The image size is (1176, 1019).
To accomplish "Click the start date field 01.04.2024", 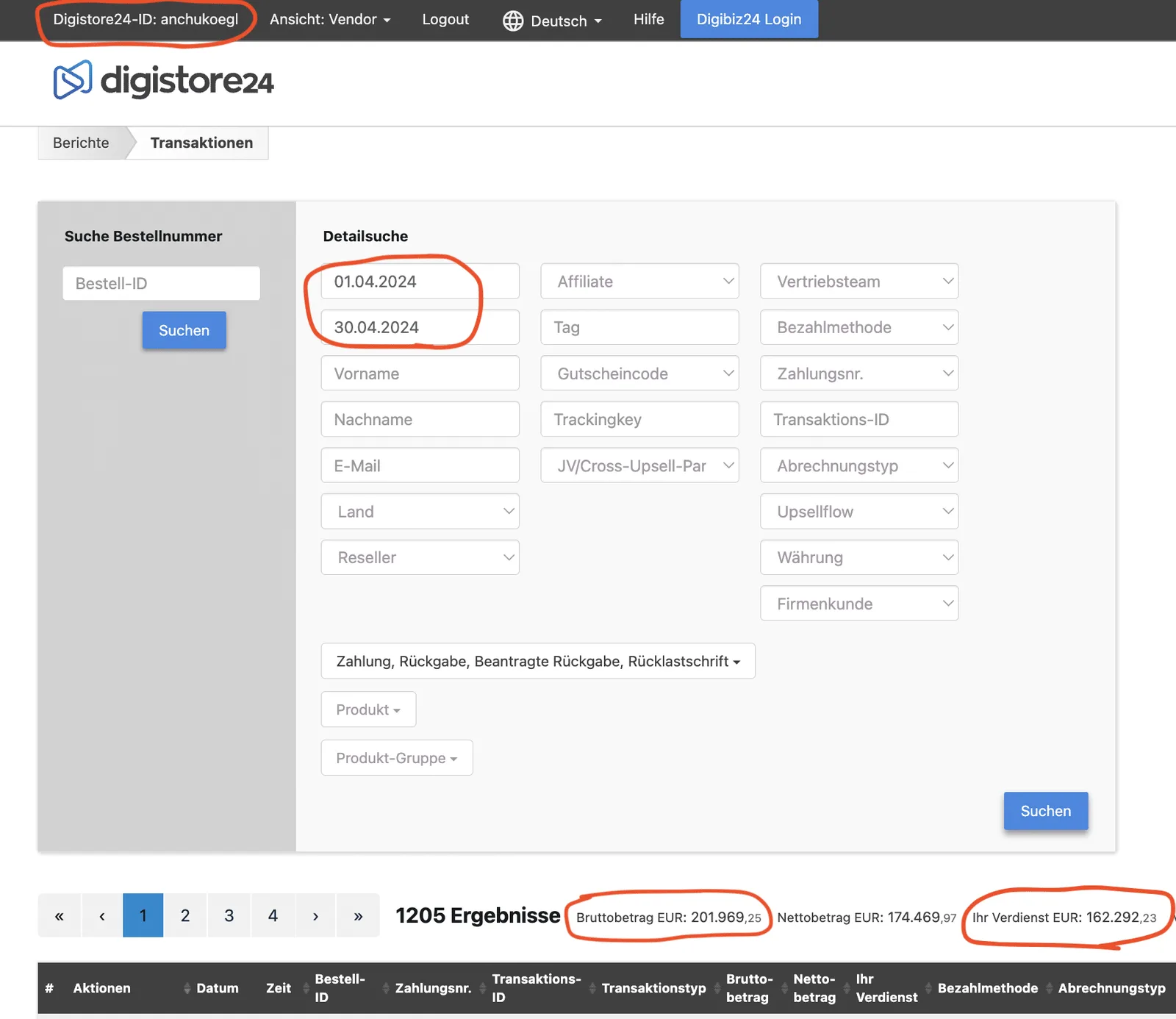I will 420,281.
